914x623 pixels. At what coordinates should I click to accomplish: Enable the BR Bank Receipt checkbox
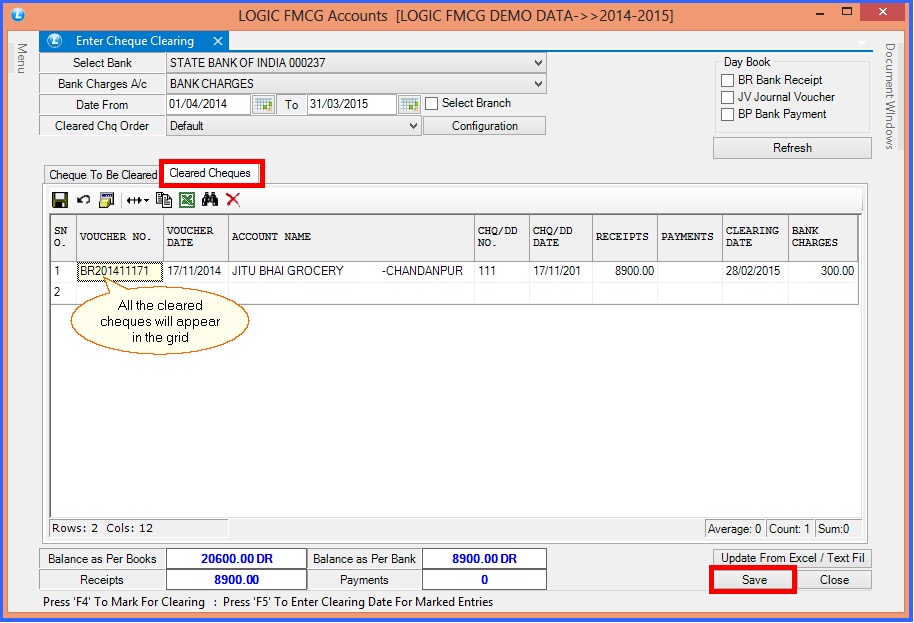pos(727,80)
